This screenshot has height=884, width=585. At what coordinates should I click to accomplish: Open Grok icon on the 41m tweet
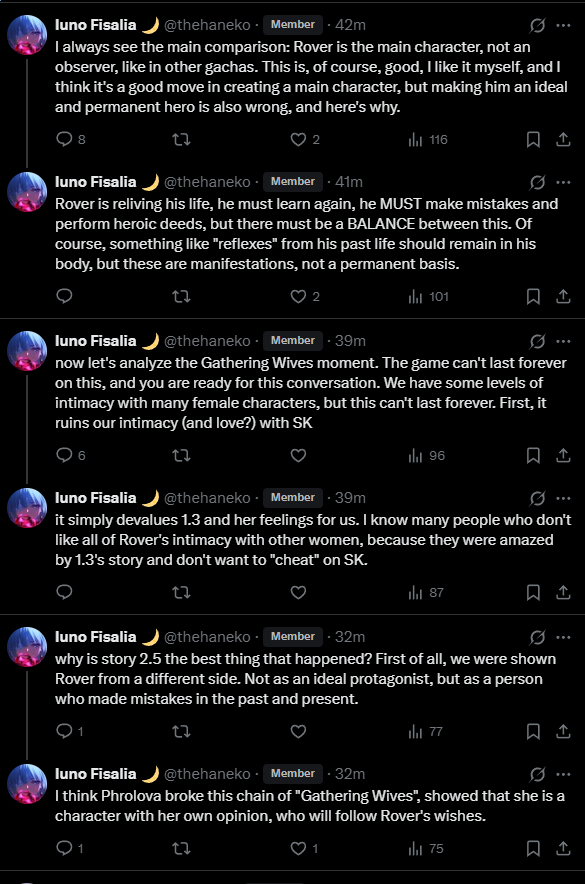pyautogui.click(x=537, y=182)
